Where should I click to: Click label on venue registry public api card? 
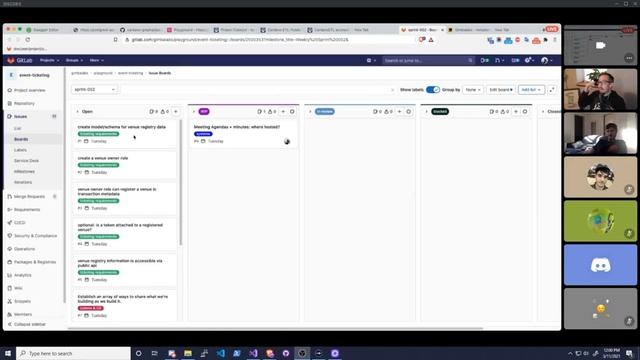coord(98,272)
